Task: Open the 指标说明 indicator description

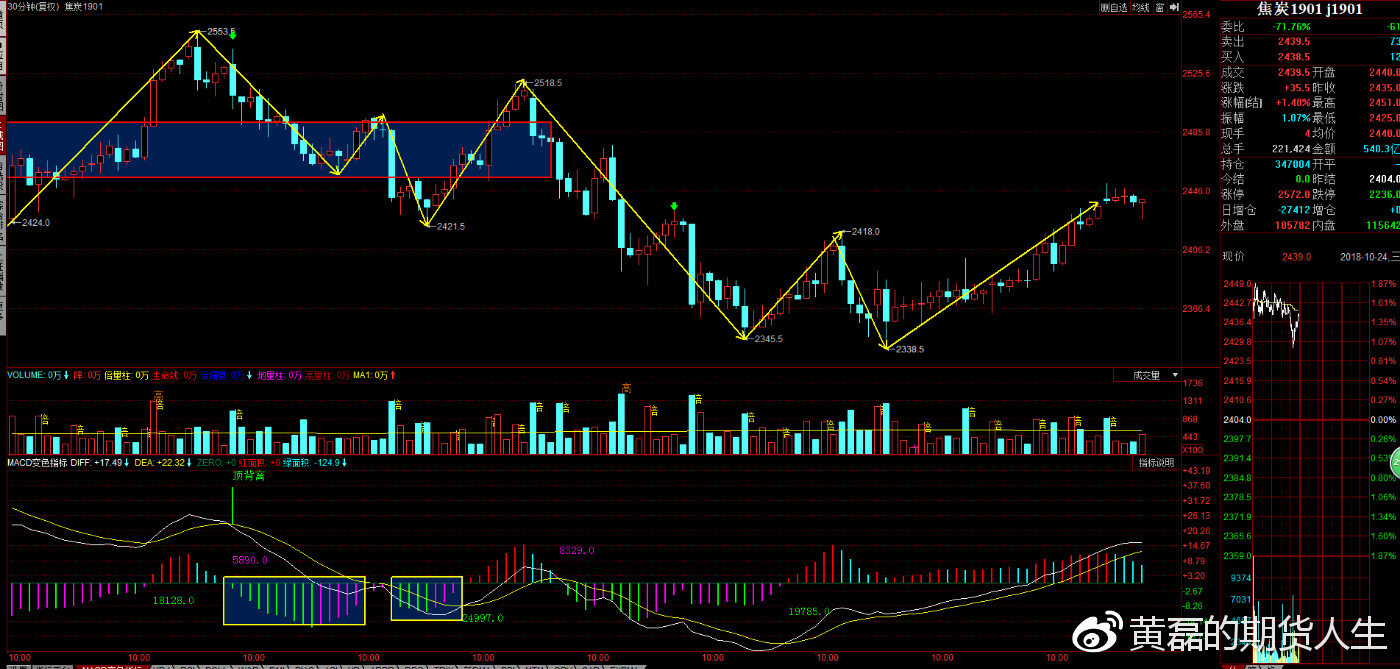Action: tap(1157, 463)
